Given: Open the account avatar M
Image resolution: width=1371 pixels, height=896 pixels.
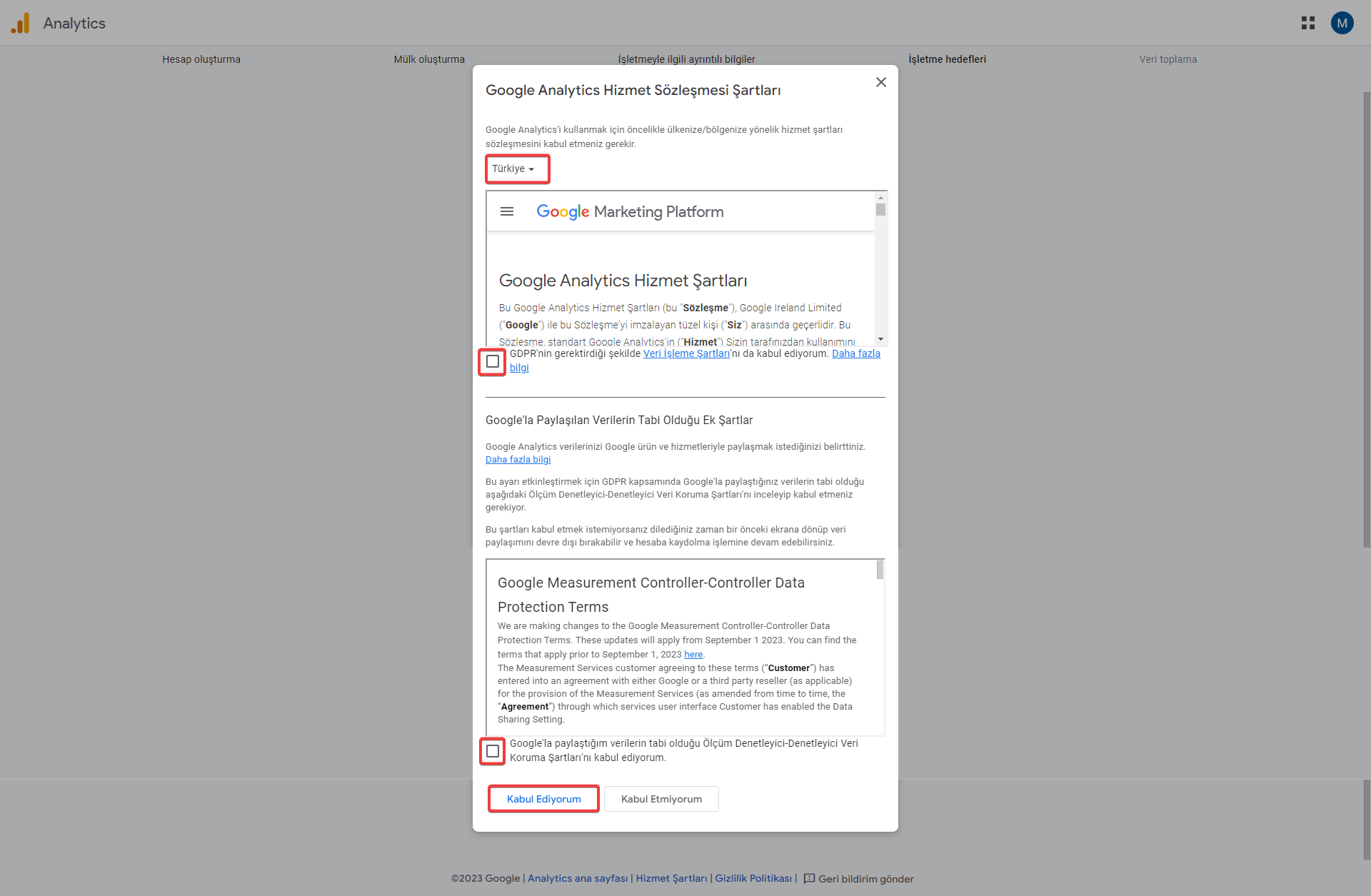Looking at the screenshot, I should click(1342, 23).
